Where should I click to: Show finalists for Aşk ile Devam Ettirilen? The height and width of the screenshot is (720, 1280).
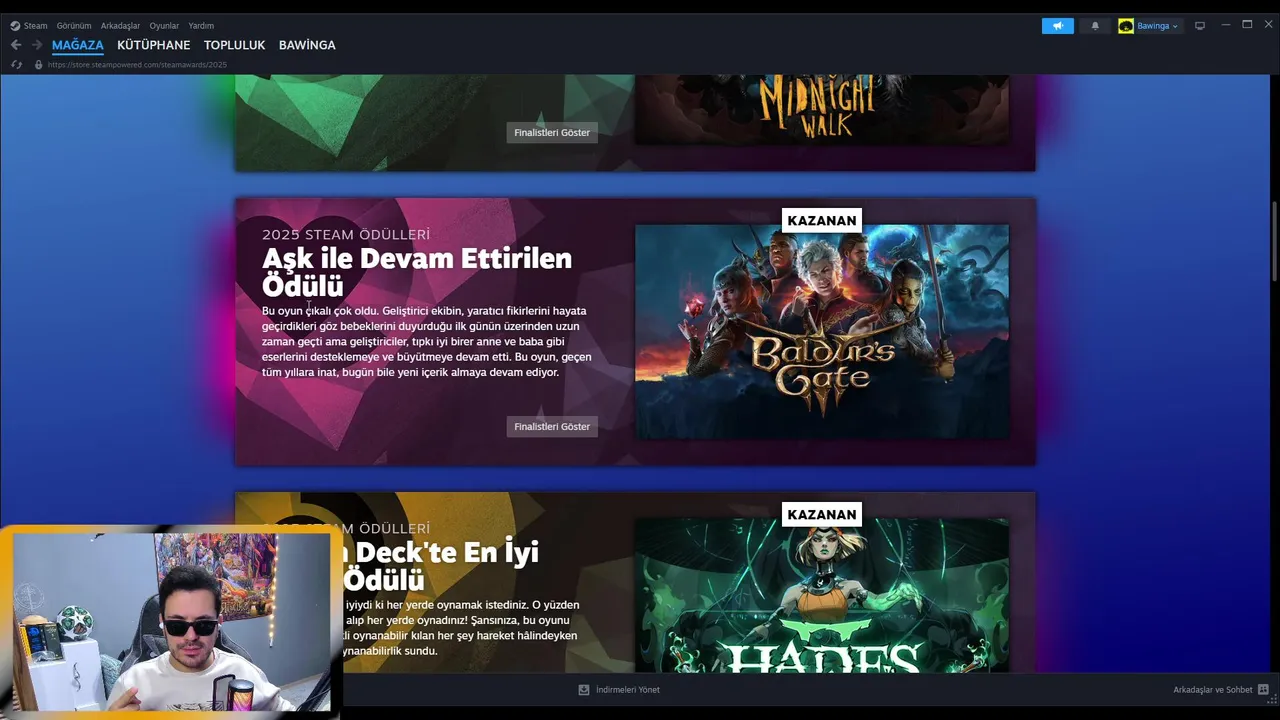[x=552, y=426]
